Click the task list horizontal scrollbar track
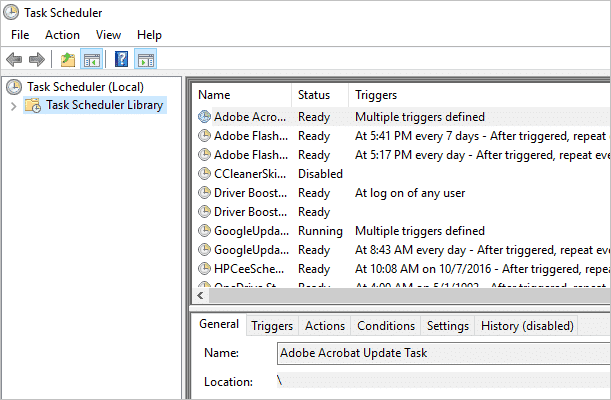 coord(409,296)
